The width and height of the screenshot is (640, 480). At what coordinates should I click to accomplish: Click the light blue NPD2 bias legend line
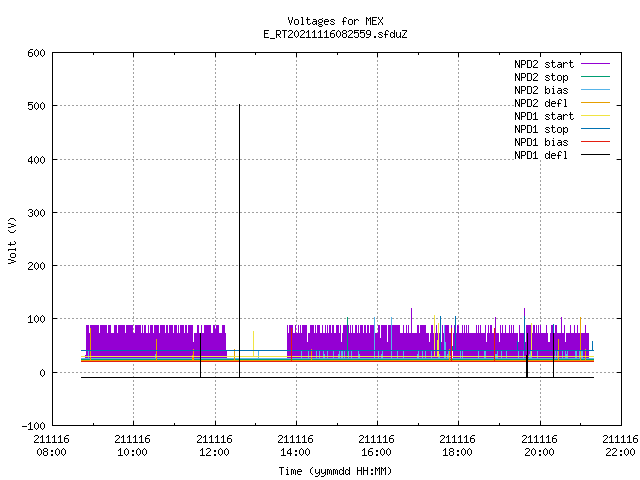tap(596, 90)
